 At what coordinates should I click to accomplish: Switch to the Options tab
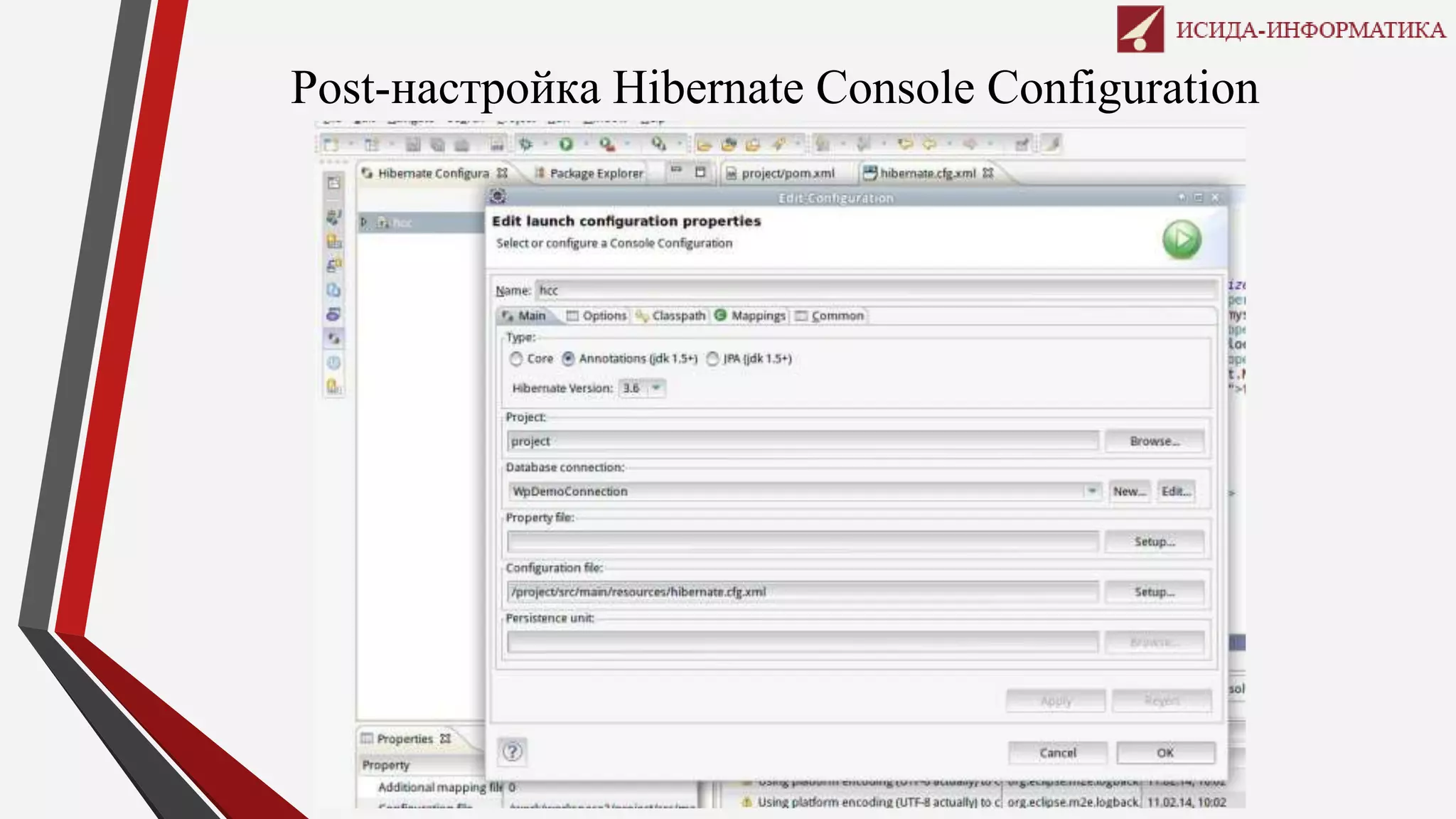[x=596, y=316]
